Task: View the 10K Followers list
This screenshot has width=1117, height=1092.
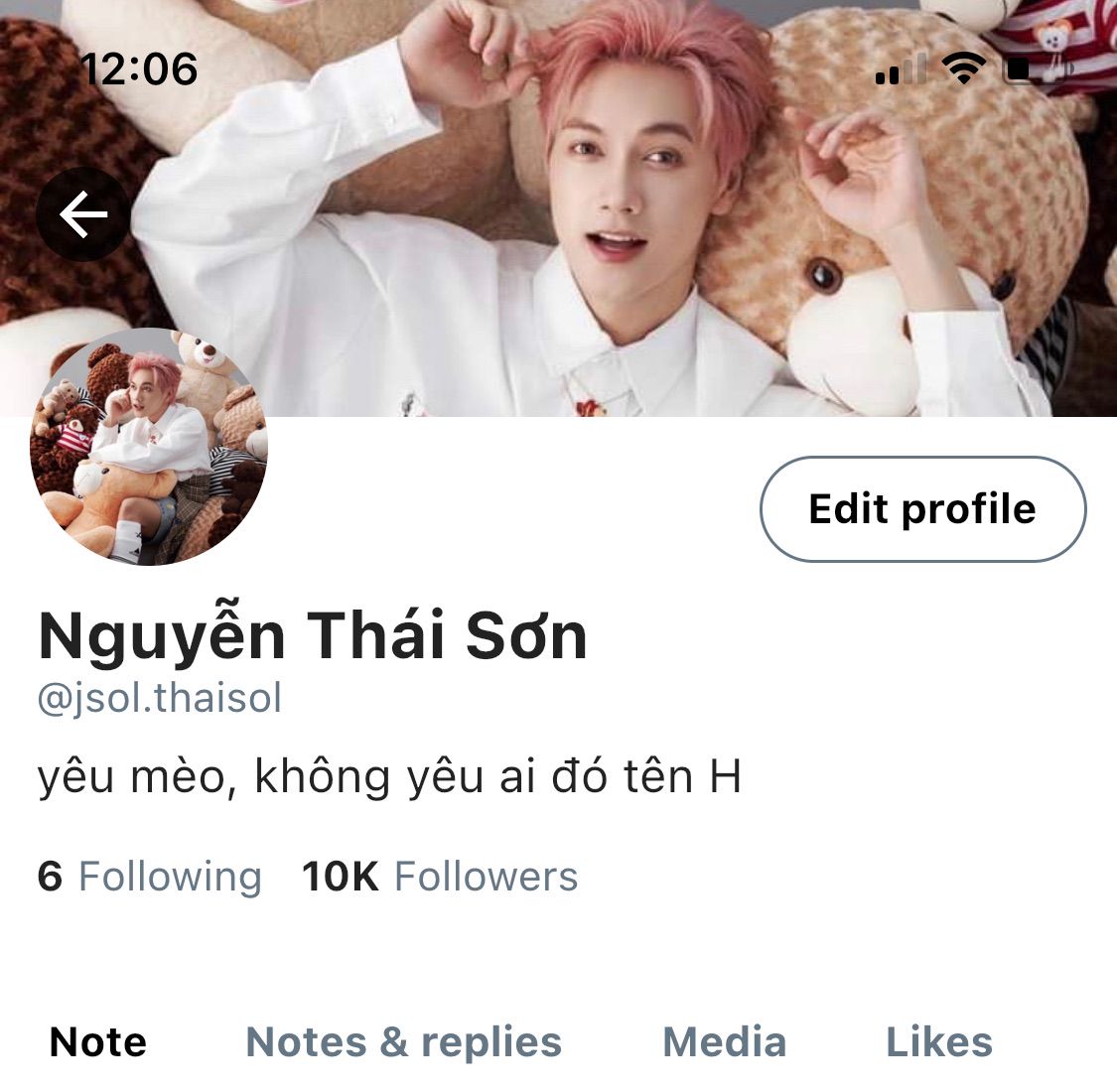Action: 440,877
